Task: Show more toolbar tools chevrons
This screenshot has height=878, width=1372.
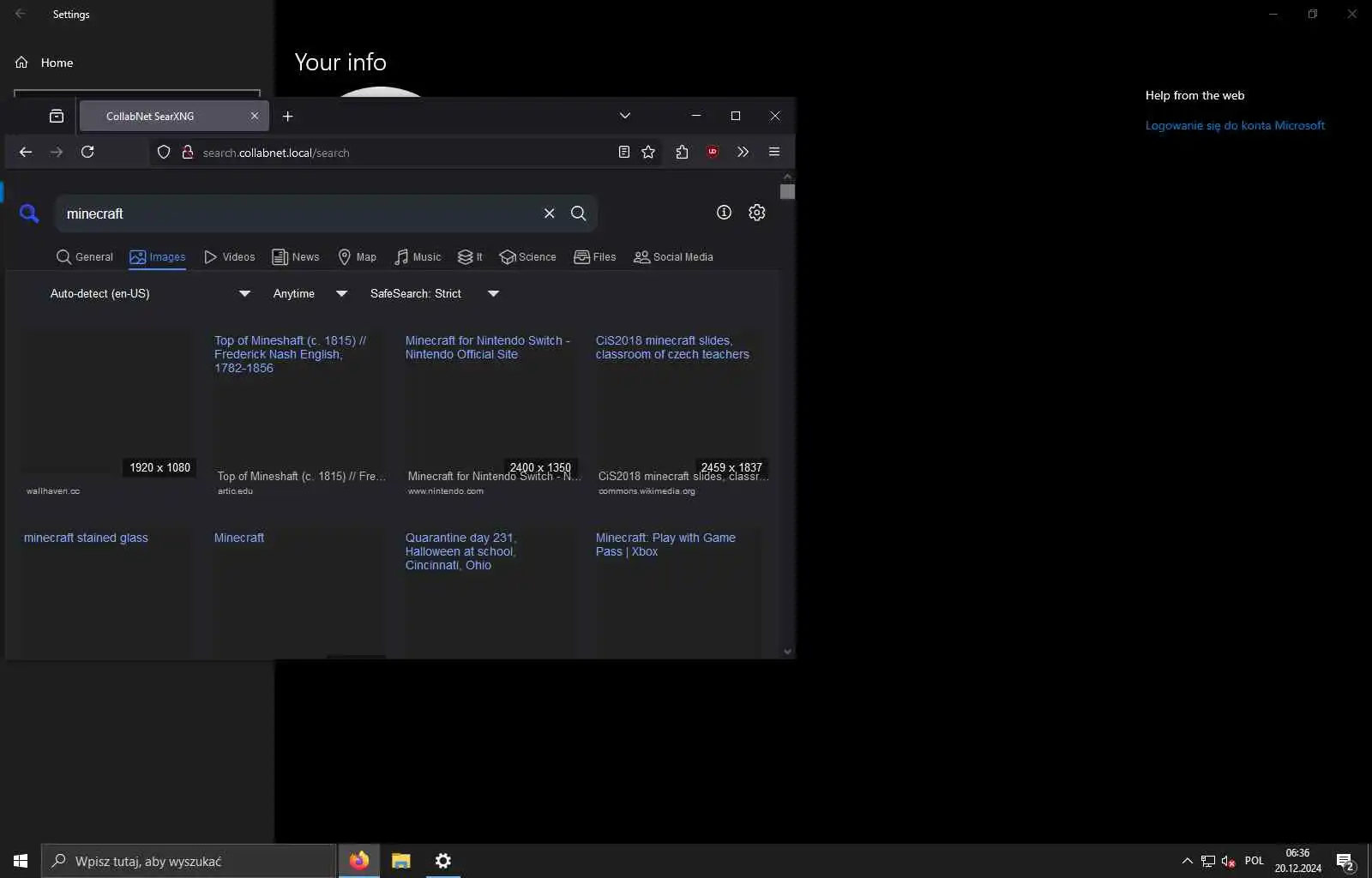Action: click(743, 152)
